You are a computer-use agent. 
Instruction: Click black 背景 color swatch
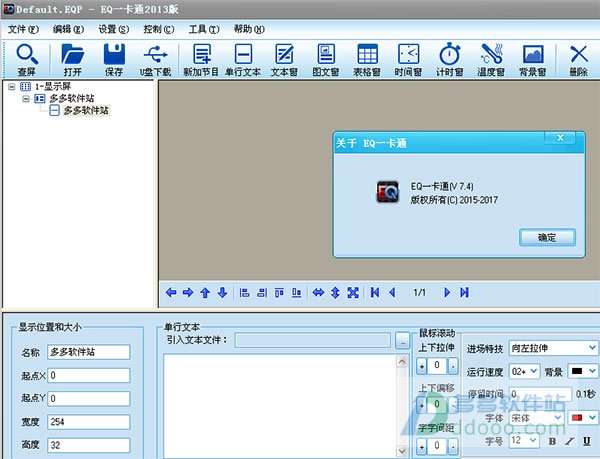click(577, 371)
